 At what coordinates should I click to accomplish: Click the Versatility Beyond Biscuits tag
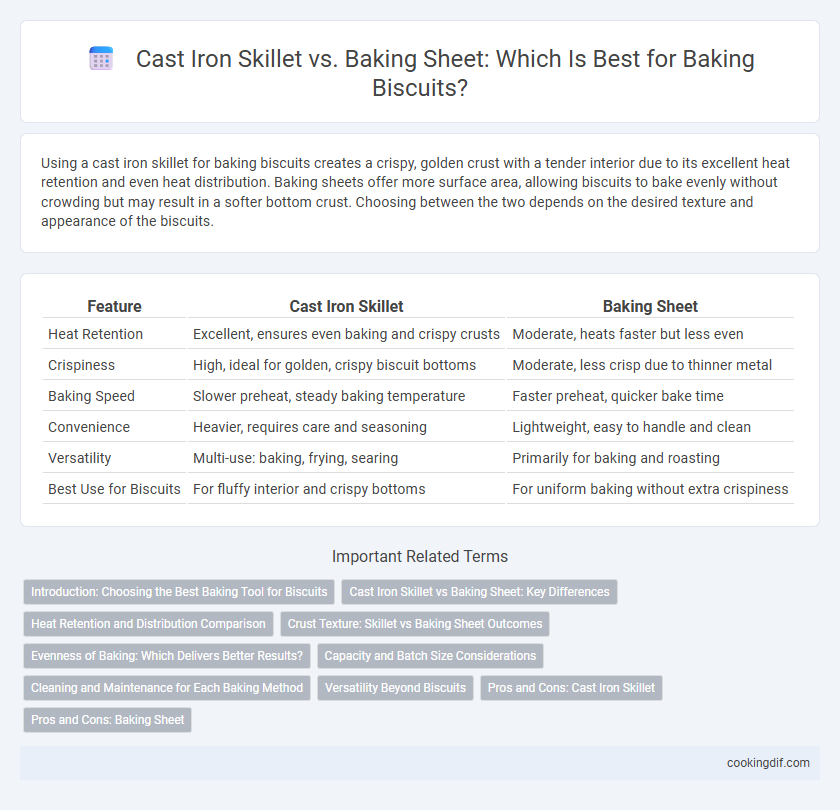[395, 688]
